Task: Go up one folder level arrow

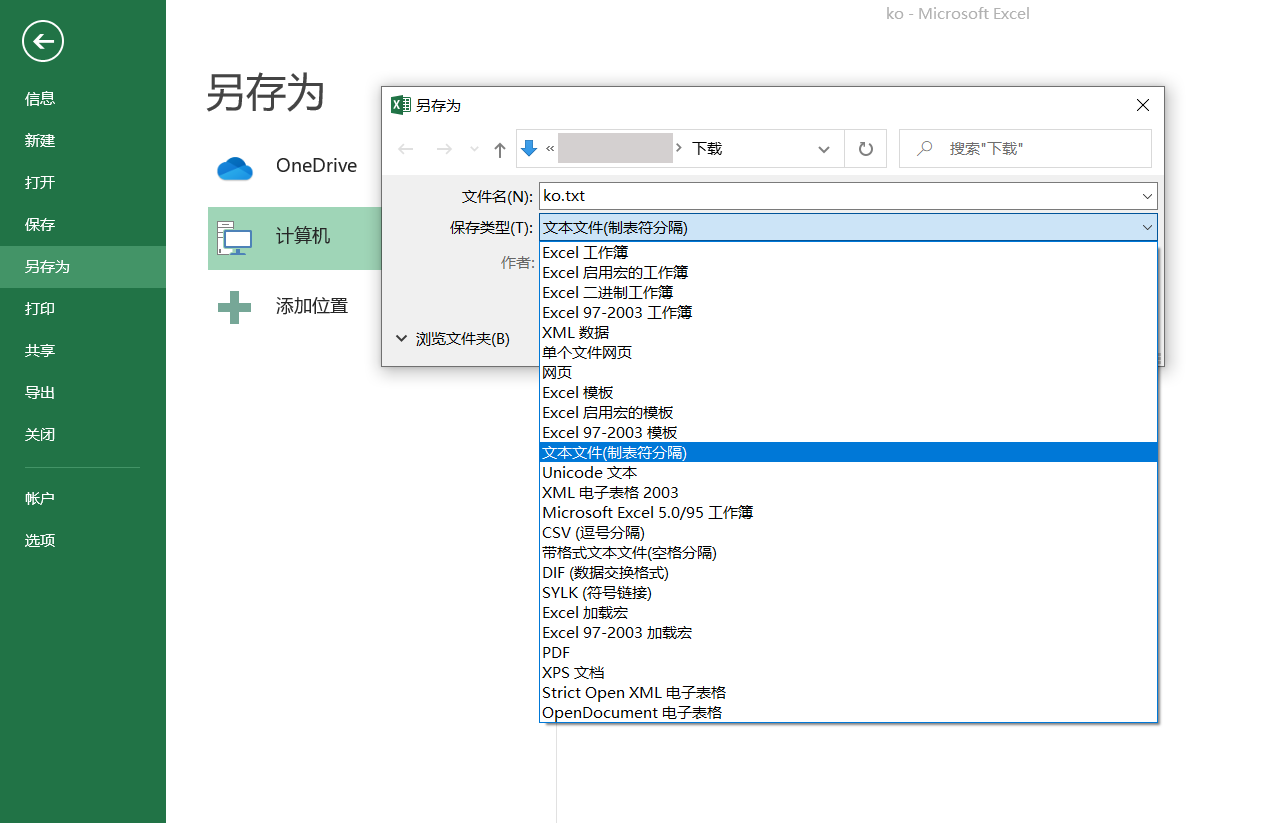Action: tap(500, 149)
